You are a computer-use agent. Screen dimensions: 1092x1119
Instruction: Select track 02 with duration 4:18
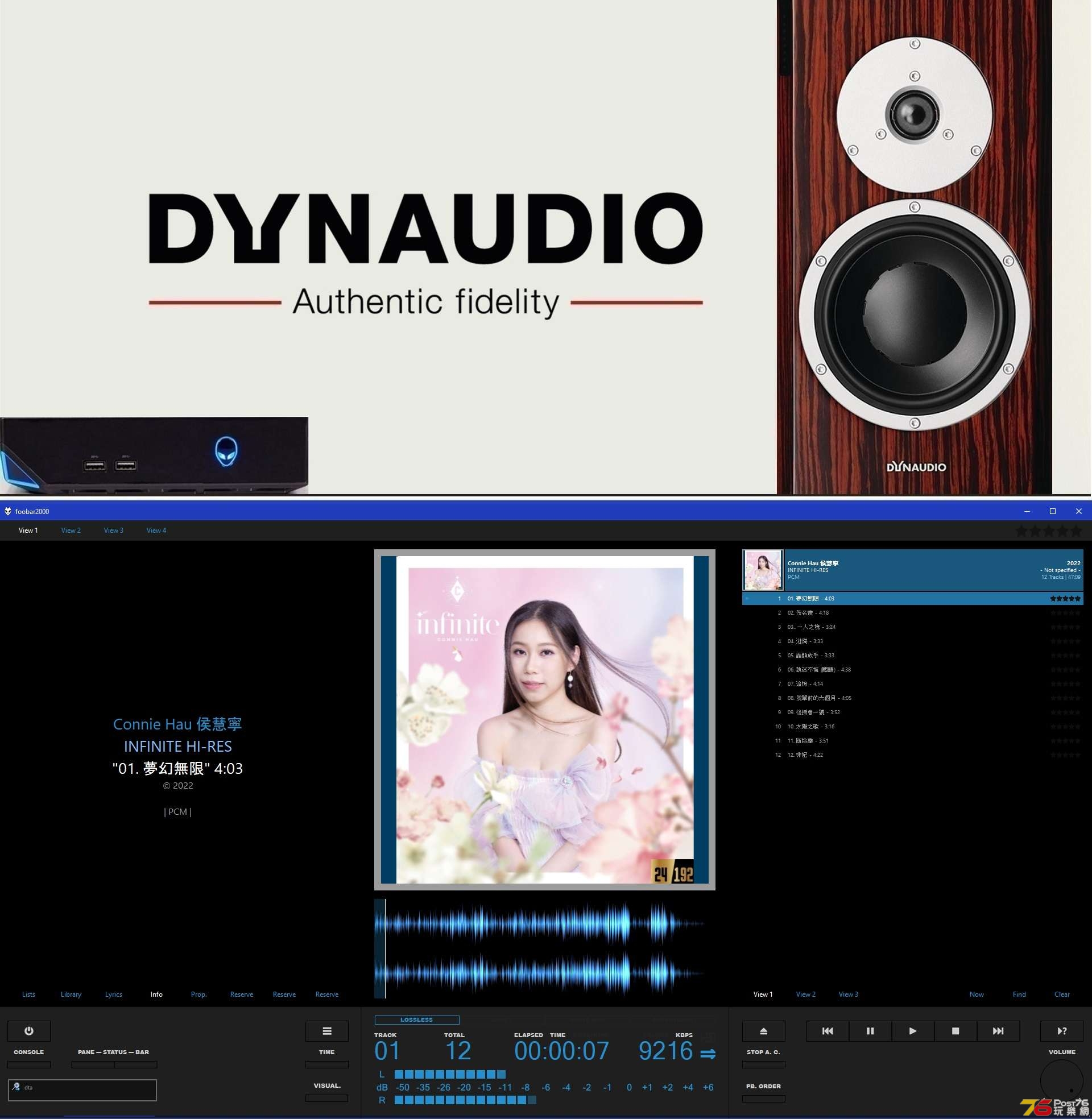912,613
